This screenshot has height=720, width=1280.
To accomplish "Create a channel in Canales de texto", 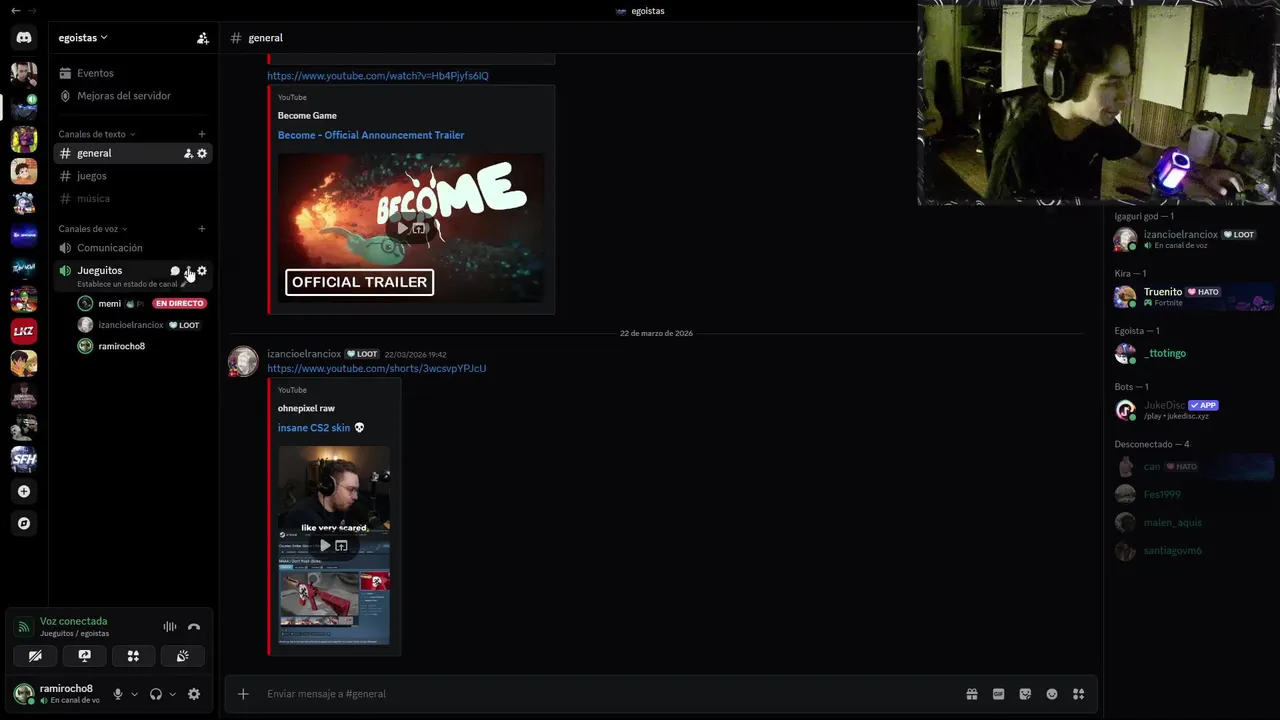I will click(202, 134).
